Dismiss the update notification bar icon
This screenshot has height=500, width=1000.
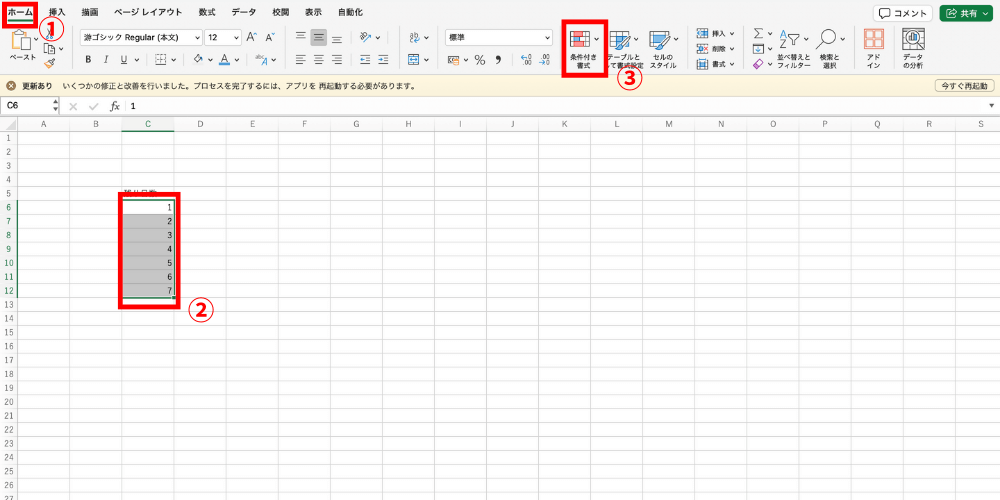(x=11, y=85)
